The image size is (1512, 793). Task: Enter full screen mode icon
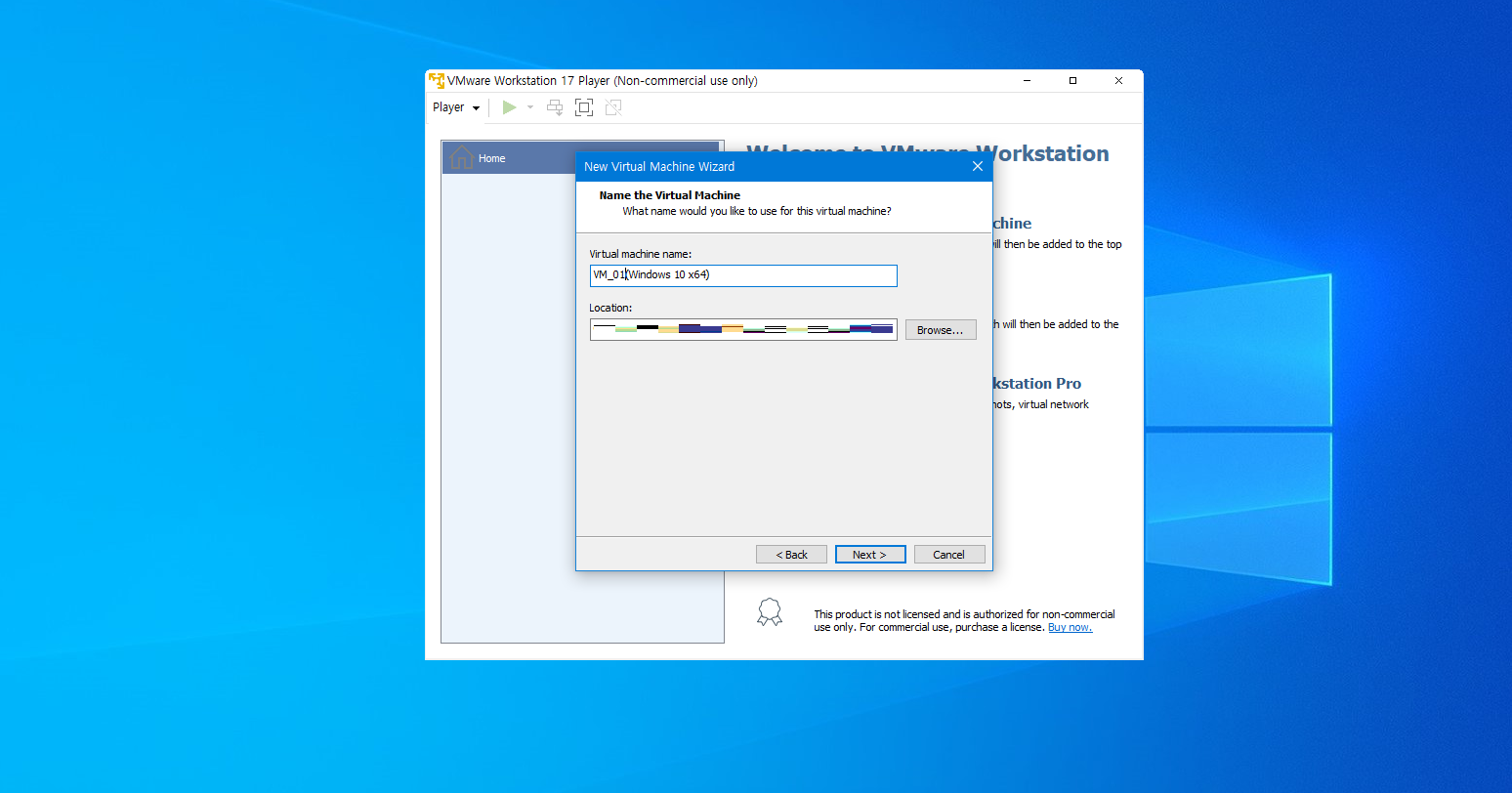pos(584,107)
